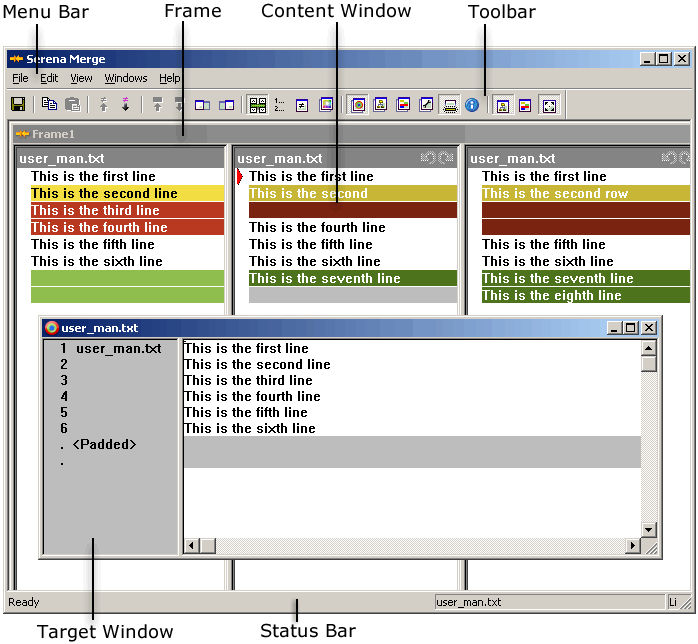Click the target window bullseye toolbar icon
This screenshot has width=698, height=644.
358,105
